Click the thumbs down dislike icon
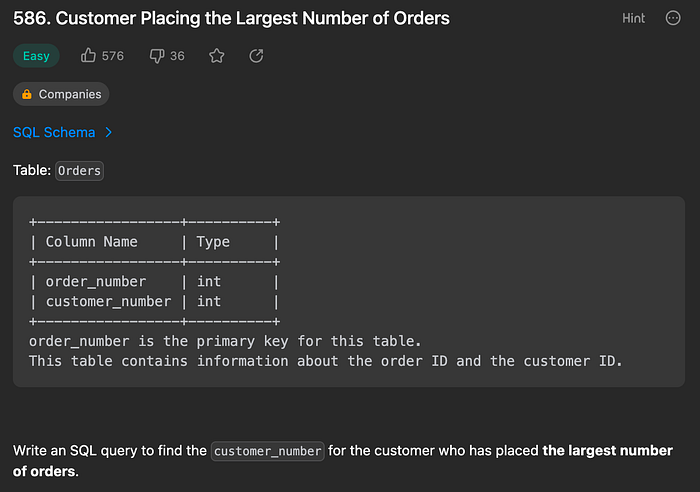The height and width of the screenshot is (492, 700). tap(156, 56)
